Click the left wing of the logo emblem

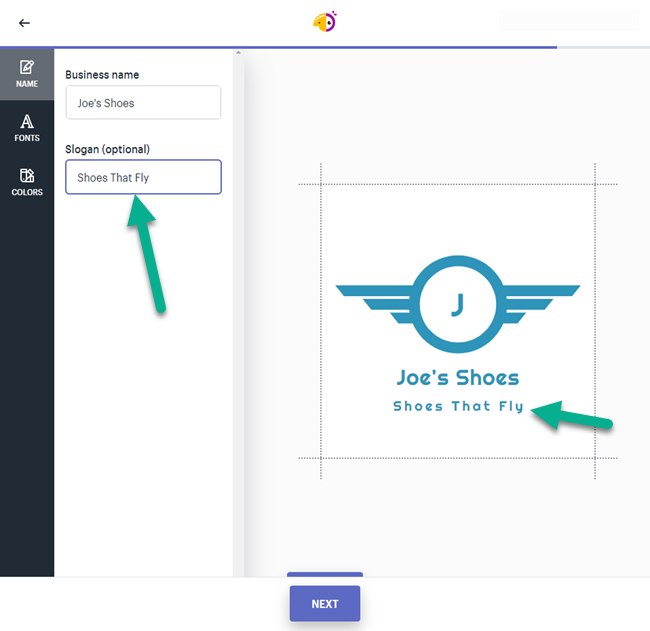click(x=375, y=296)
